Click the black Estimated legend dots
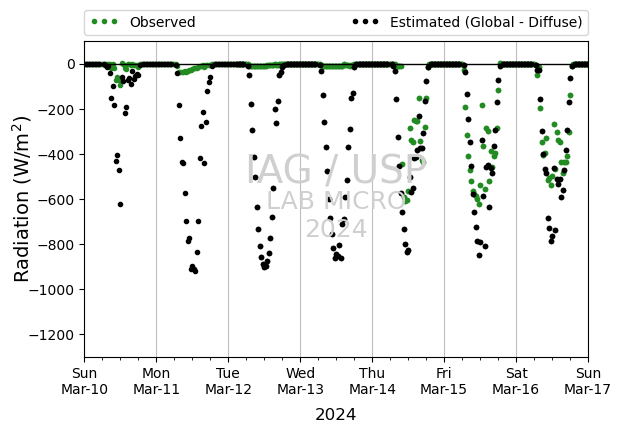Image resolution: width=622 pixels, height=433 pixels. click(x=365, y=22)
